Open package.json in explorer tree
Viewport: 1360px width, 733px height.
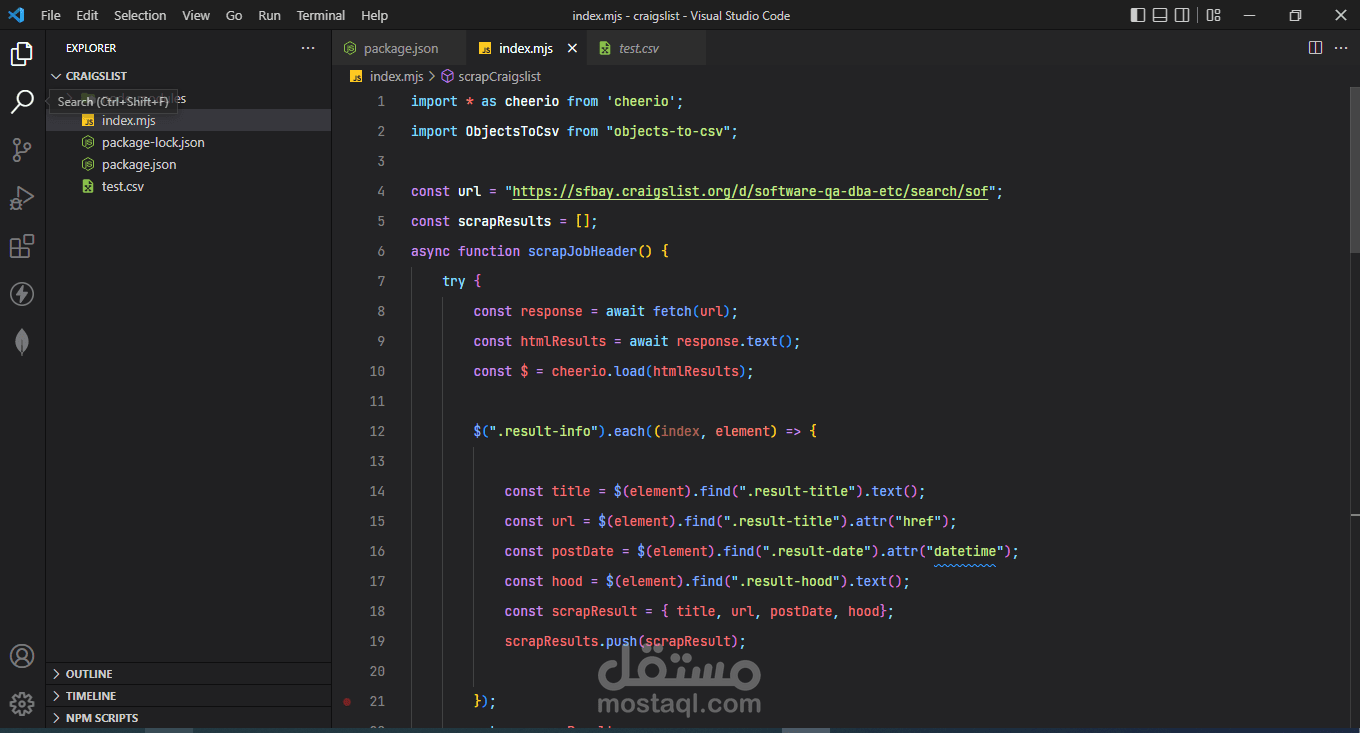coord(188,164)
